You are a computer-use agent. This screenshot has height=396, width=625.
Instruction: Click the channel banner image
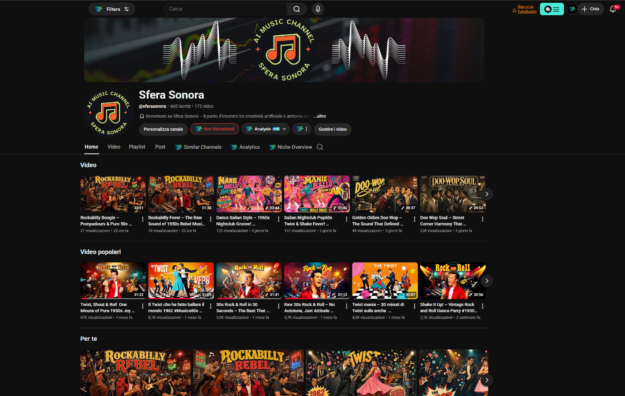(x=284, y=50)
